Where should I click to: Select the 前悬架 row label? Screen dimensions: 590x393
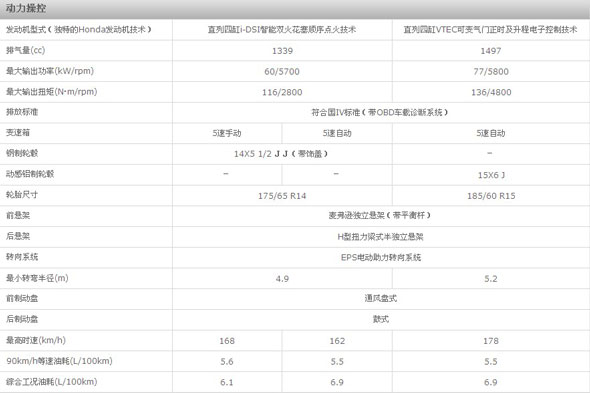(18, 215)
